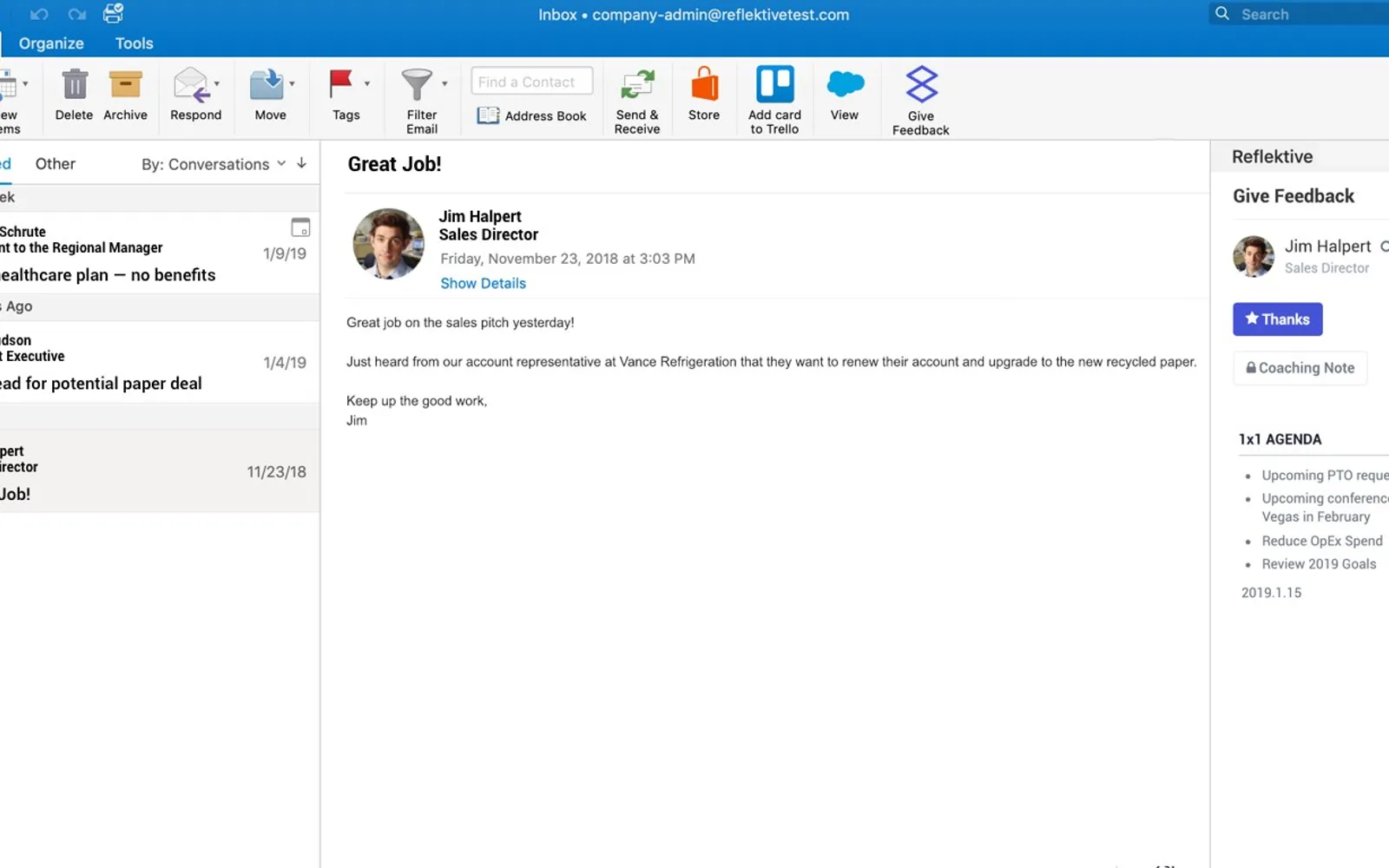This screenshot has width=1389, height=868.
Task: Click Jim Halpert's email profile photo
Action: click(389, 244)
